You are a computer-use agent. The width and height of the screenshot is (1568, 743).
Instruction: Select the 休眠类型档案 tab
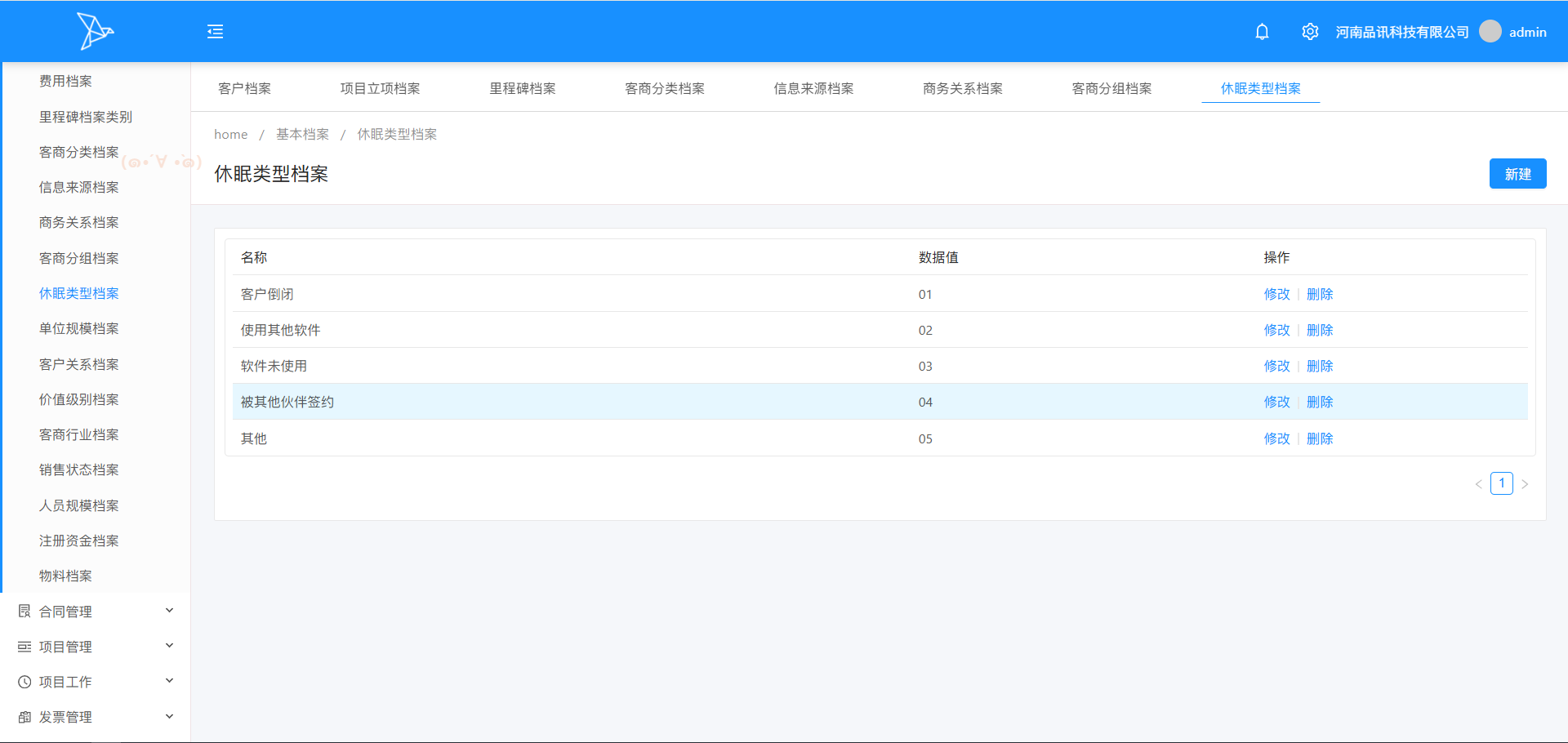coord(1260,88)
